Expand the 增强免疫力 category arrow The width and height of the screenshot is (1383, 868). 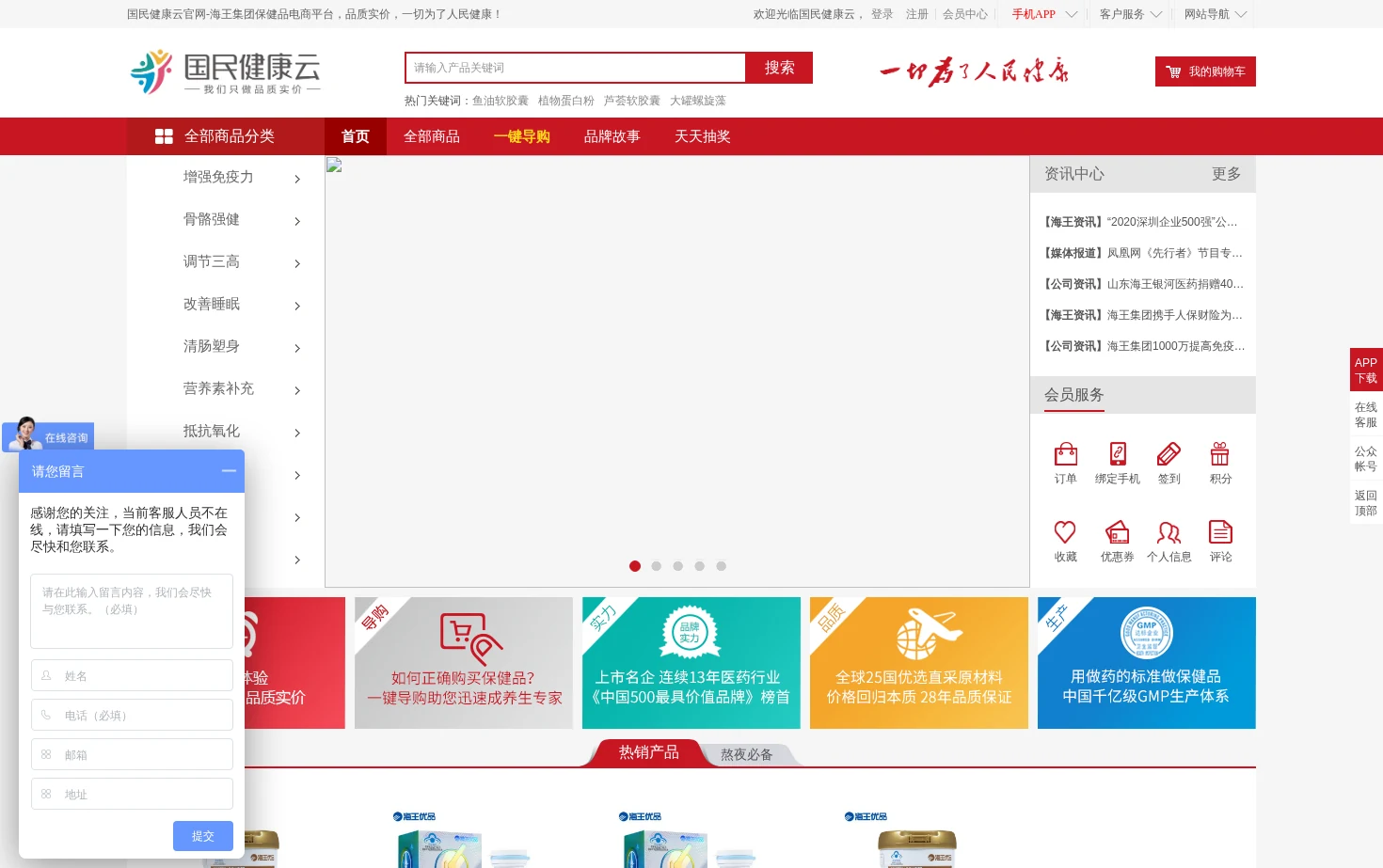tap(297, 179)
